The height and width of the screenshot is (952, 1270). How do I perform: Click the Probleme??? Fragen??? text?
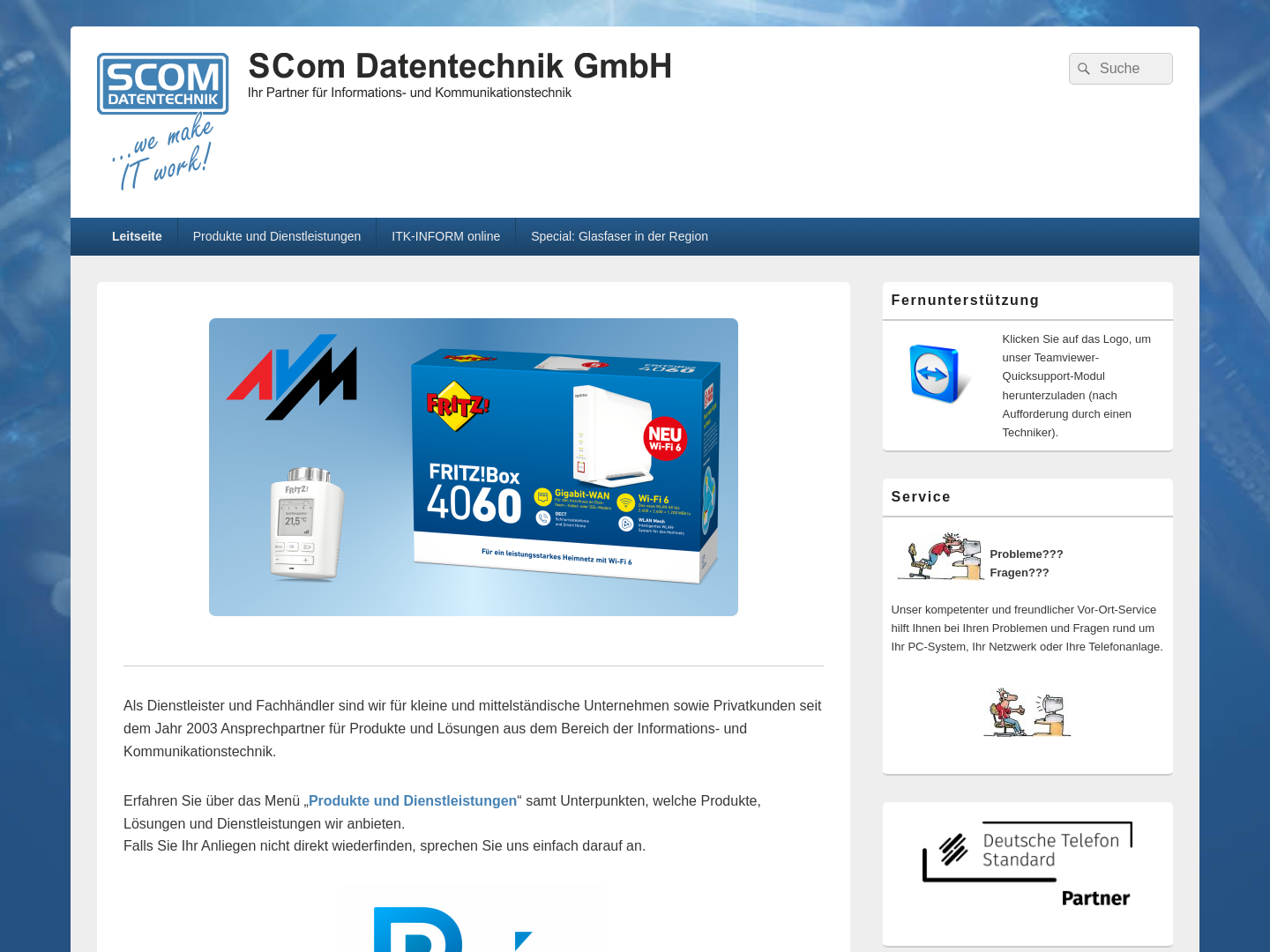tap(1027, 563)
